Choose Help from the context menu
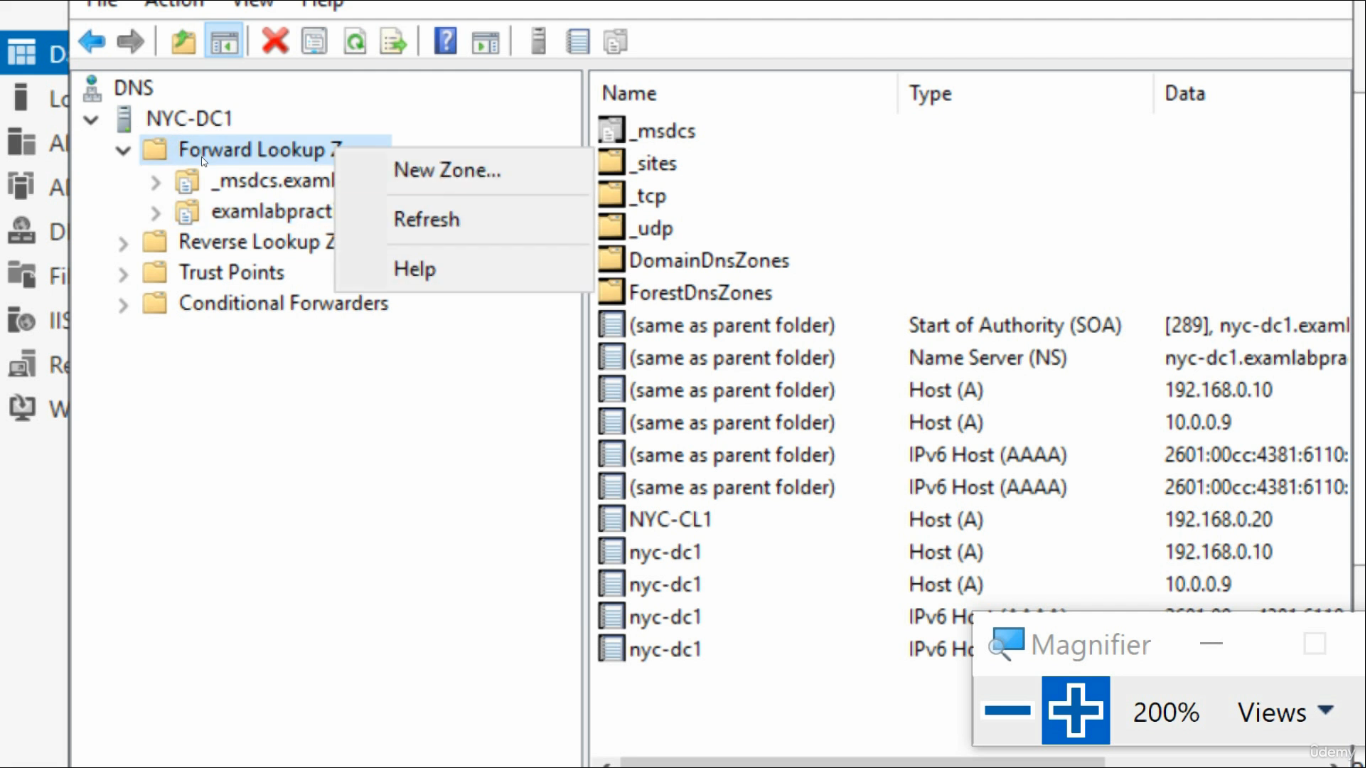1366x768 pixels. tap(414, 269)
